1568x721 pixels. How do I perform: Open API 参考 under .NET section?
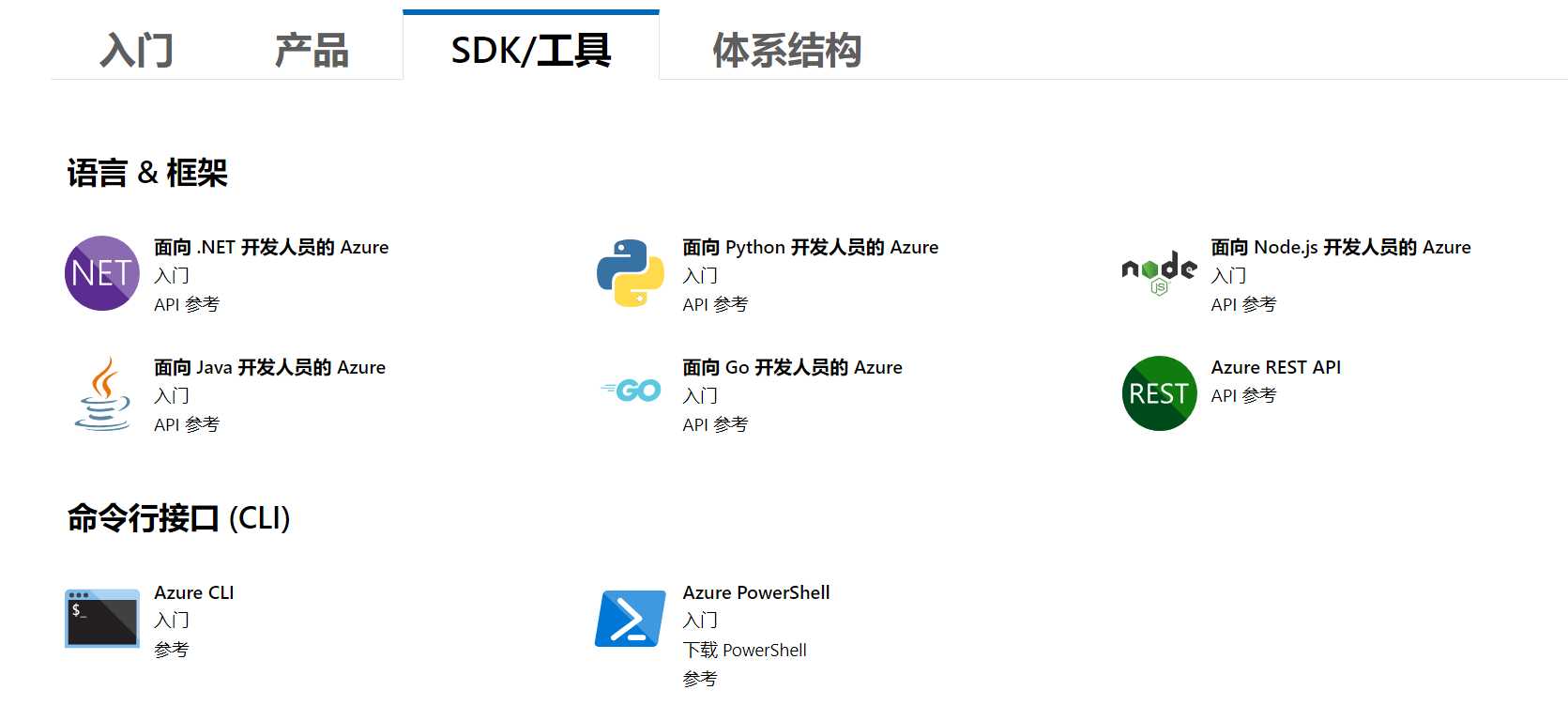187,304
